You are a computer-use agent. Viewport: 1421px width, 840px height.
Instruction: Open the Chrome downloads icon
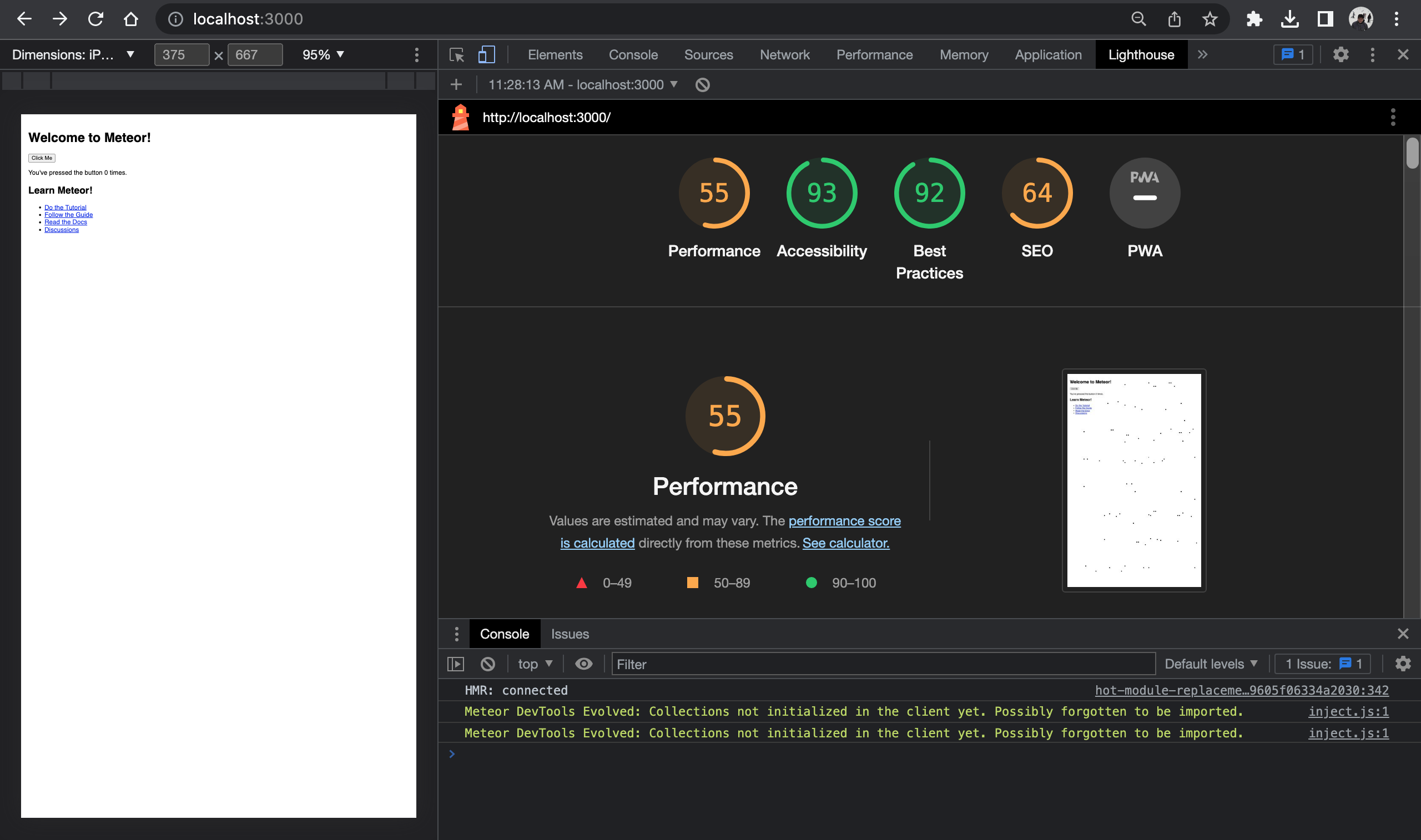(1289, 18)
